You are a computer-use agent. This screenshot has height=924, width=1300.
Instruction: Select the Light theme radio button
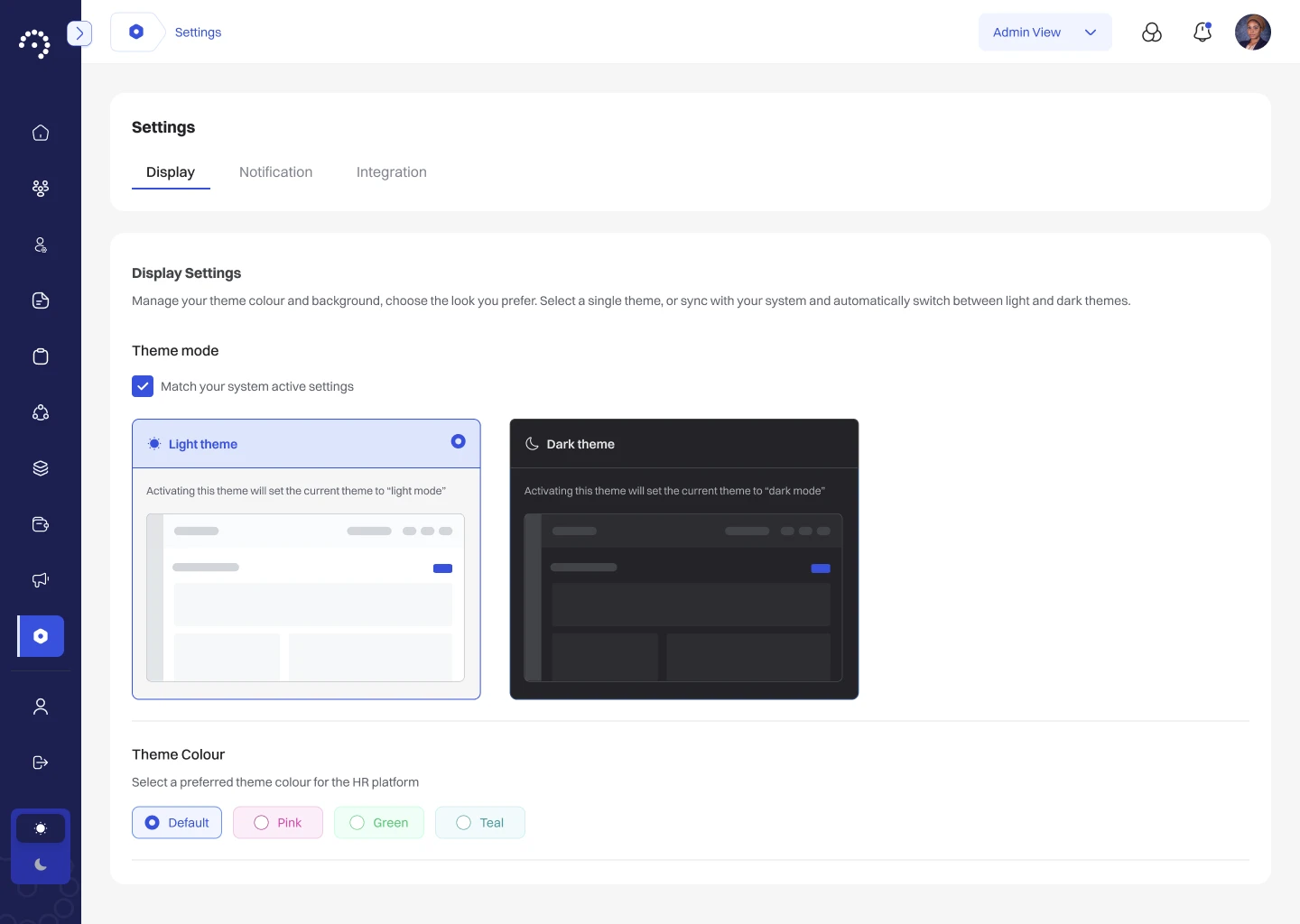click(x=459, y=441)
